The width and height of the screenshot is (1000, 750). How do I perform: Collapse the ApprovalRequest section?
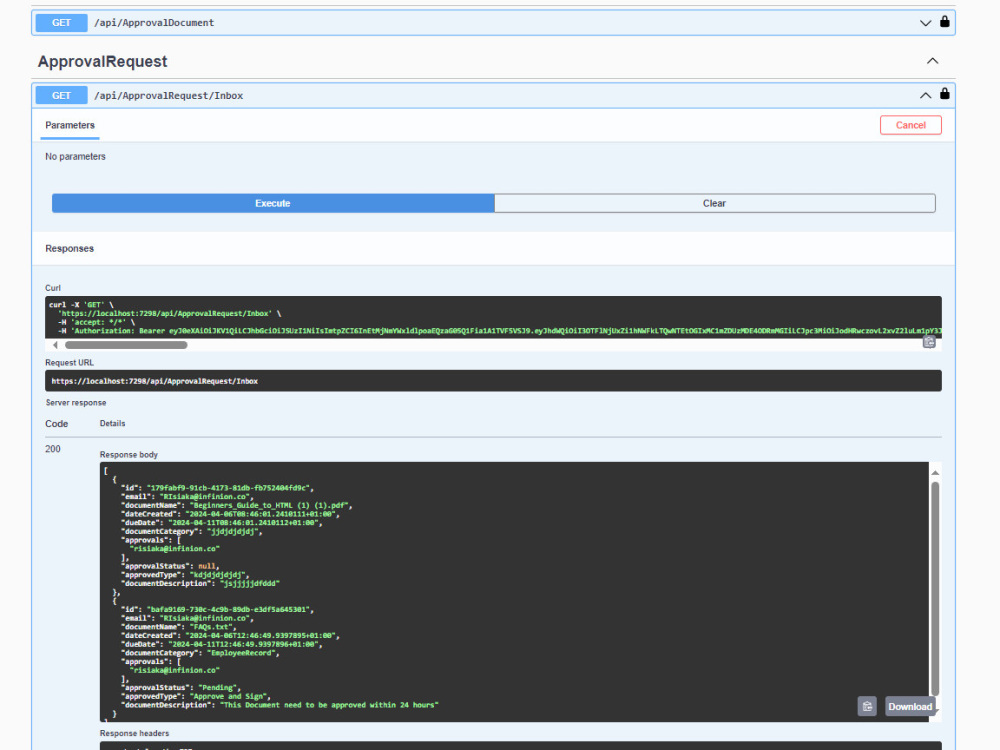pyautogui.click(x=932, y=61)
